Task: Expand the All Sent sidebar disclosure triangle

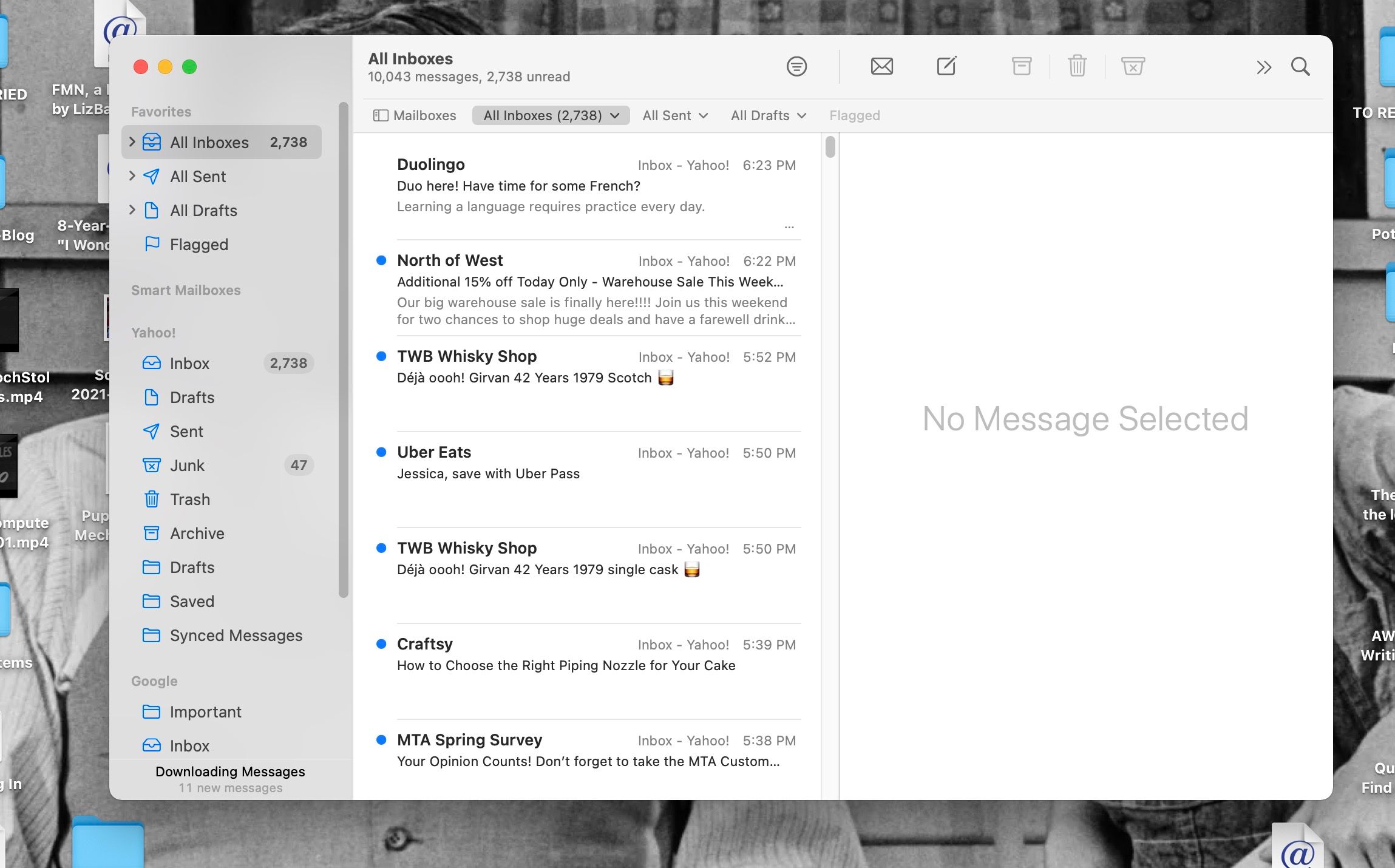Action: pos(133,176)
